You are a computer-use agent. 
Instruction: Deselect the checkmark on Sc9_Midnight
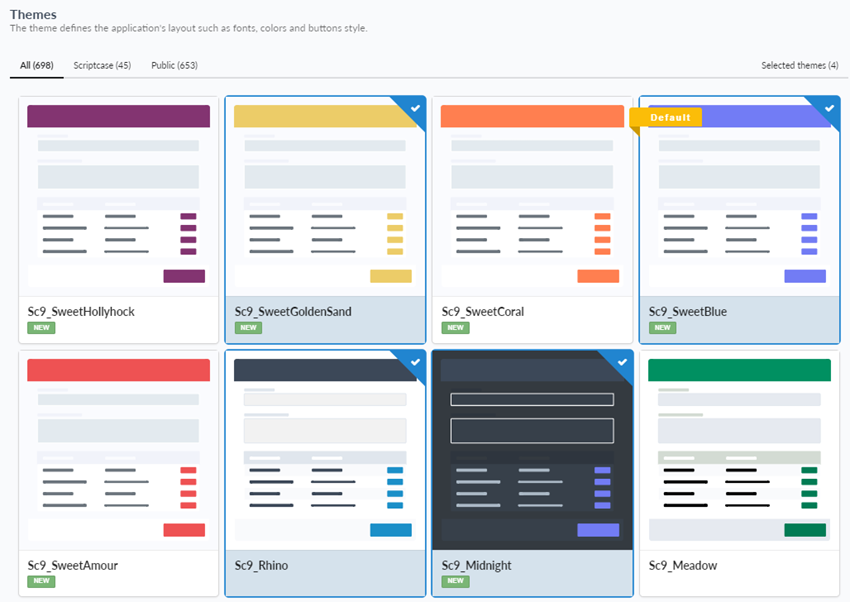coord(621,363)
